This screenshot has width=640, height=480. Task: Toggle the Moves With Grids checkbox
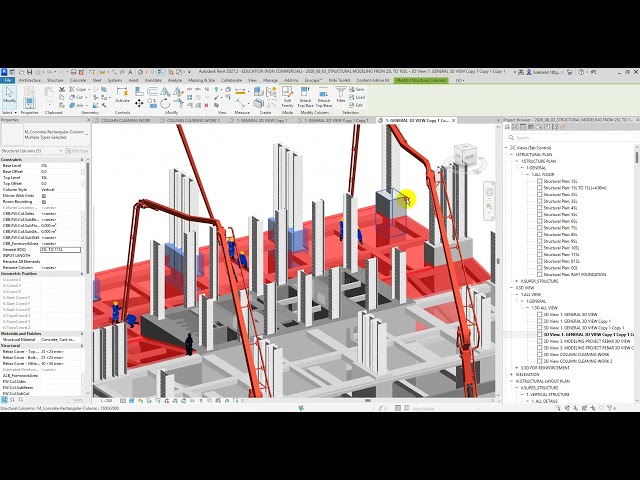44,196
